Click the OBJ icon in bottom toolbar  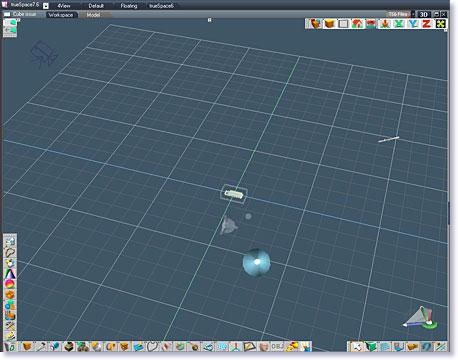(277, 347)
